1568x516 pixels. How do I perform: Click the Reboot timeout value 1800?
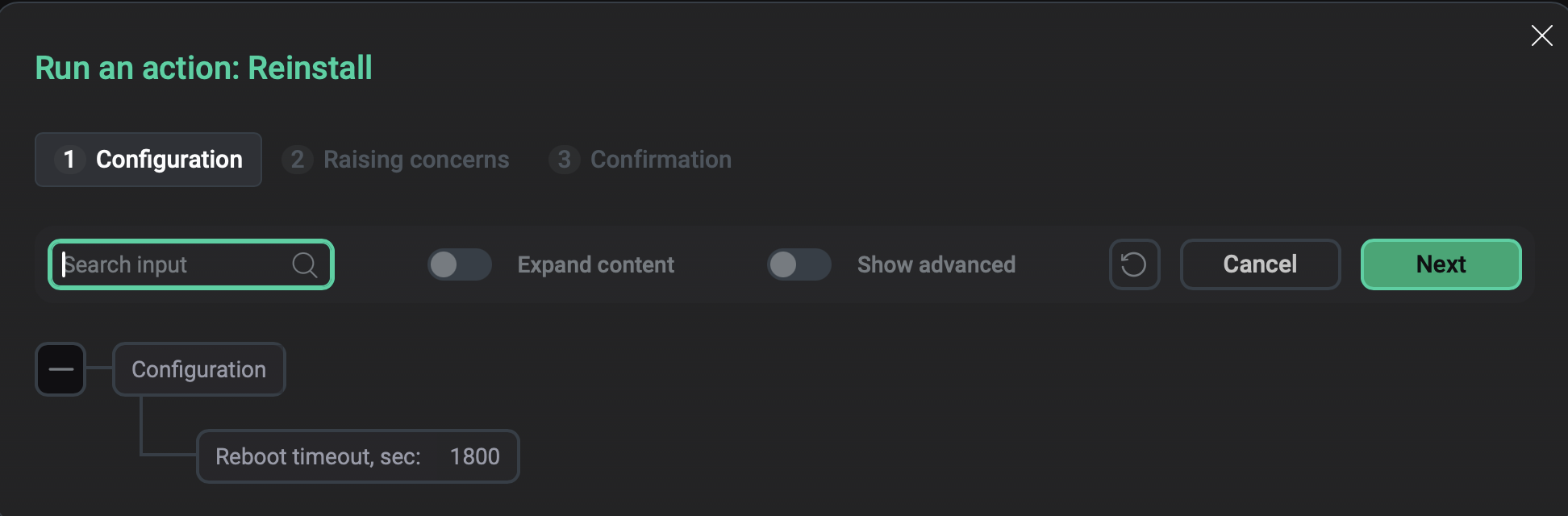[x=475, y=456]
